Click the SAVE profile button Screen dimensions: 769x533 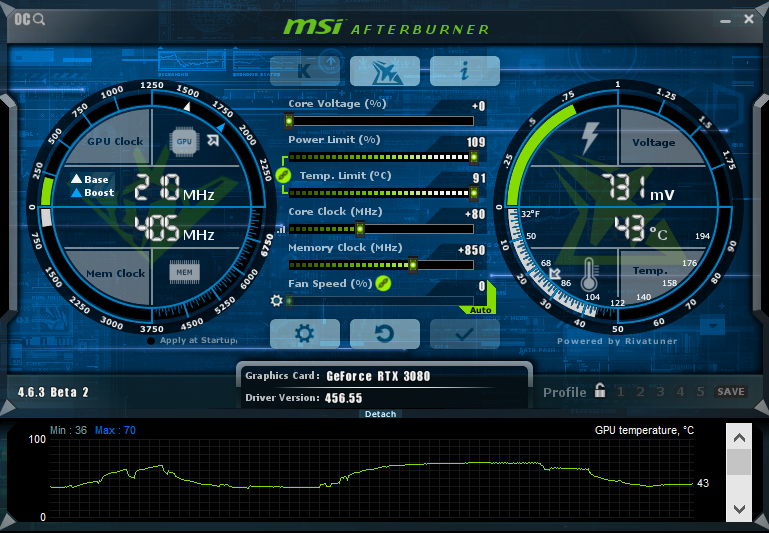731,391
